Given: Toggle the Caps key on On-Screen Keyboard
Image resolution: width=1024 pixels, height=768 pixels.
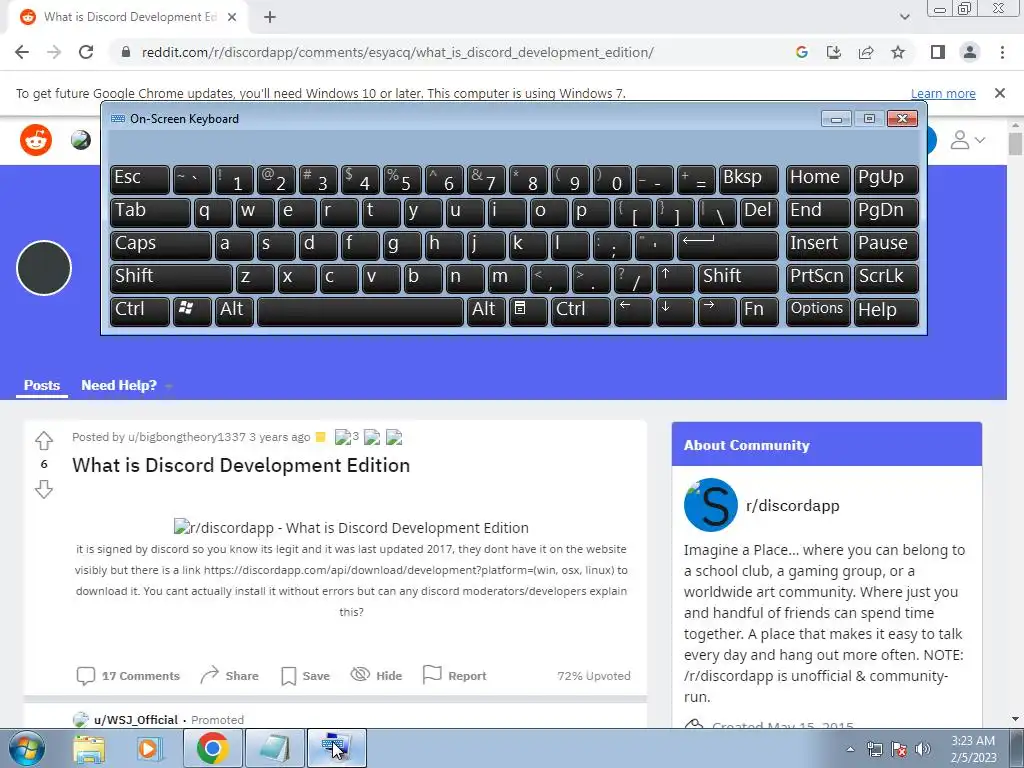Looking at the screenshot, I should pos(160,246).
